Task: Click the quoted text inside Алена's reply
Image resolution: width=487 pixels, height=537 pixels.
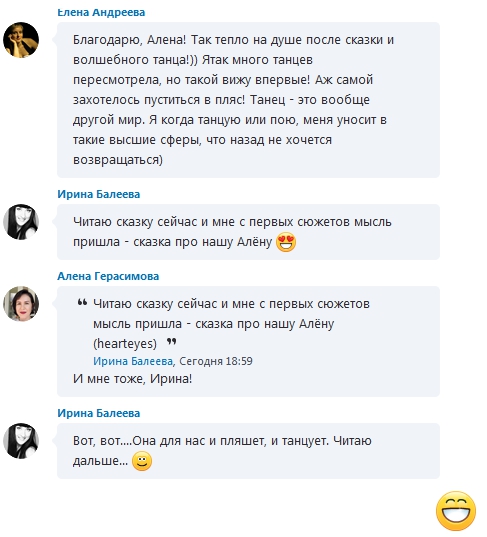Action: (232, 324)
